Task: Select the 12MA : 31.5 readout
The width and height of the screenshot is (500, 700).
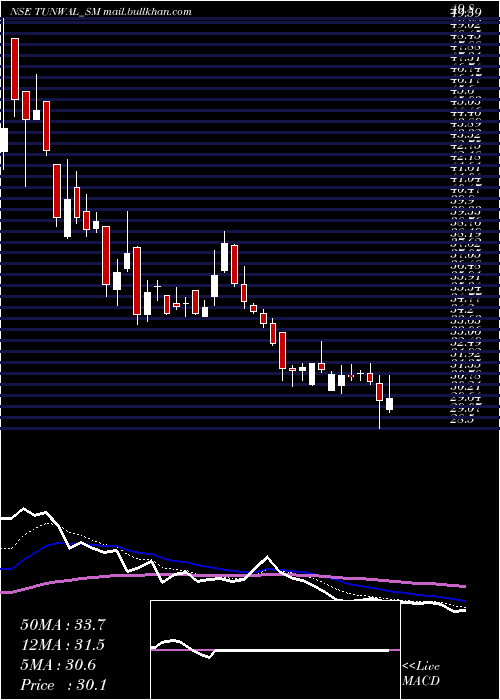Action: point(63,645)
